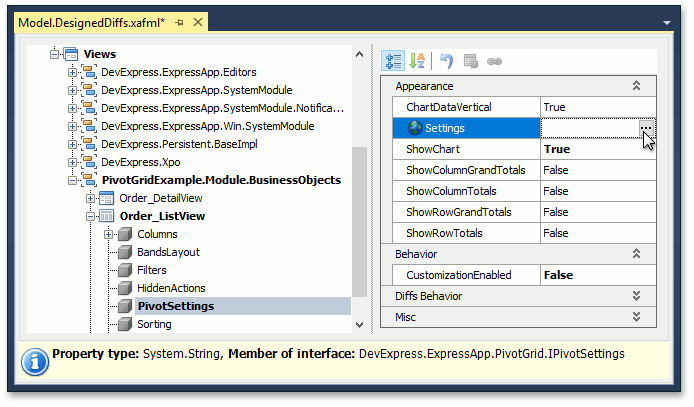
Task: Collapse the Appearance category
Action: tap(636, 85)
